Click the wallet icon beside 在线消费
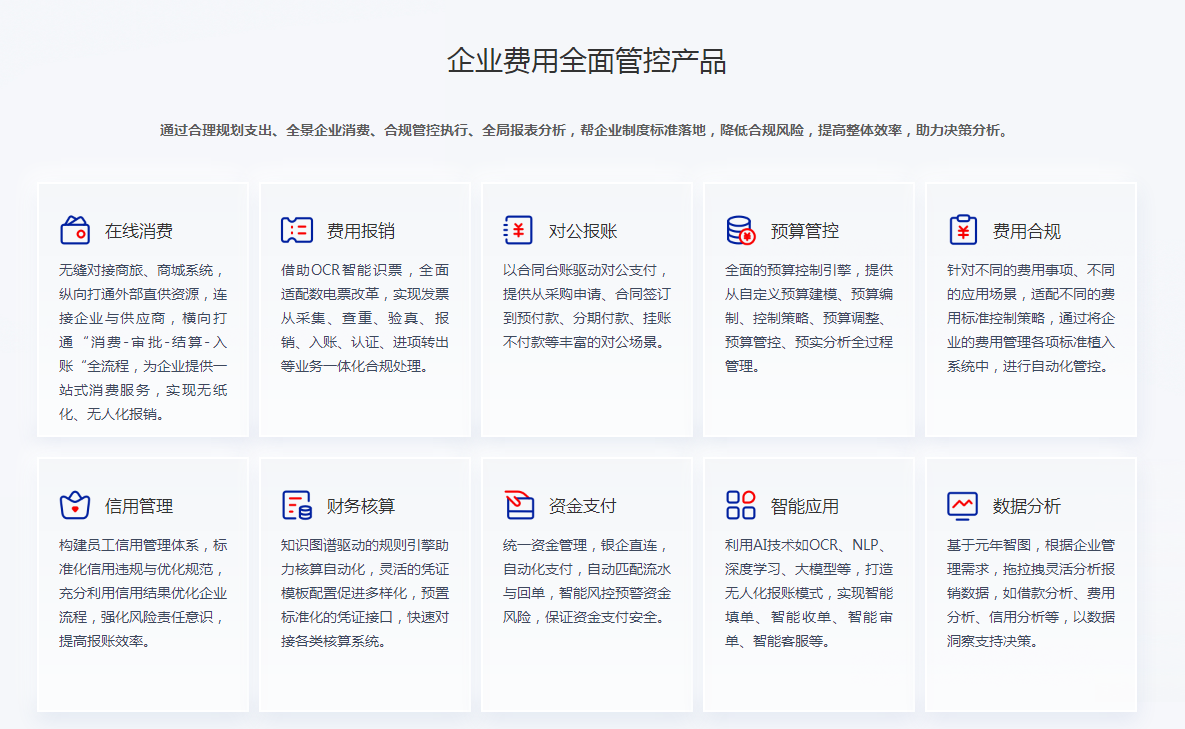The height and width of the screenshot is (729, 1185). point(75,230)
